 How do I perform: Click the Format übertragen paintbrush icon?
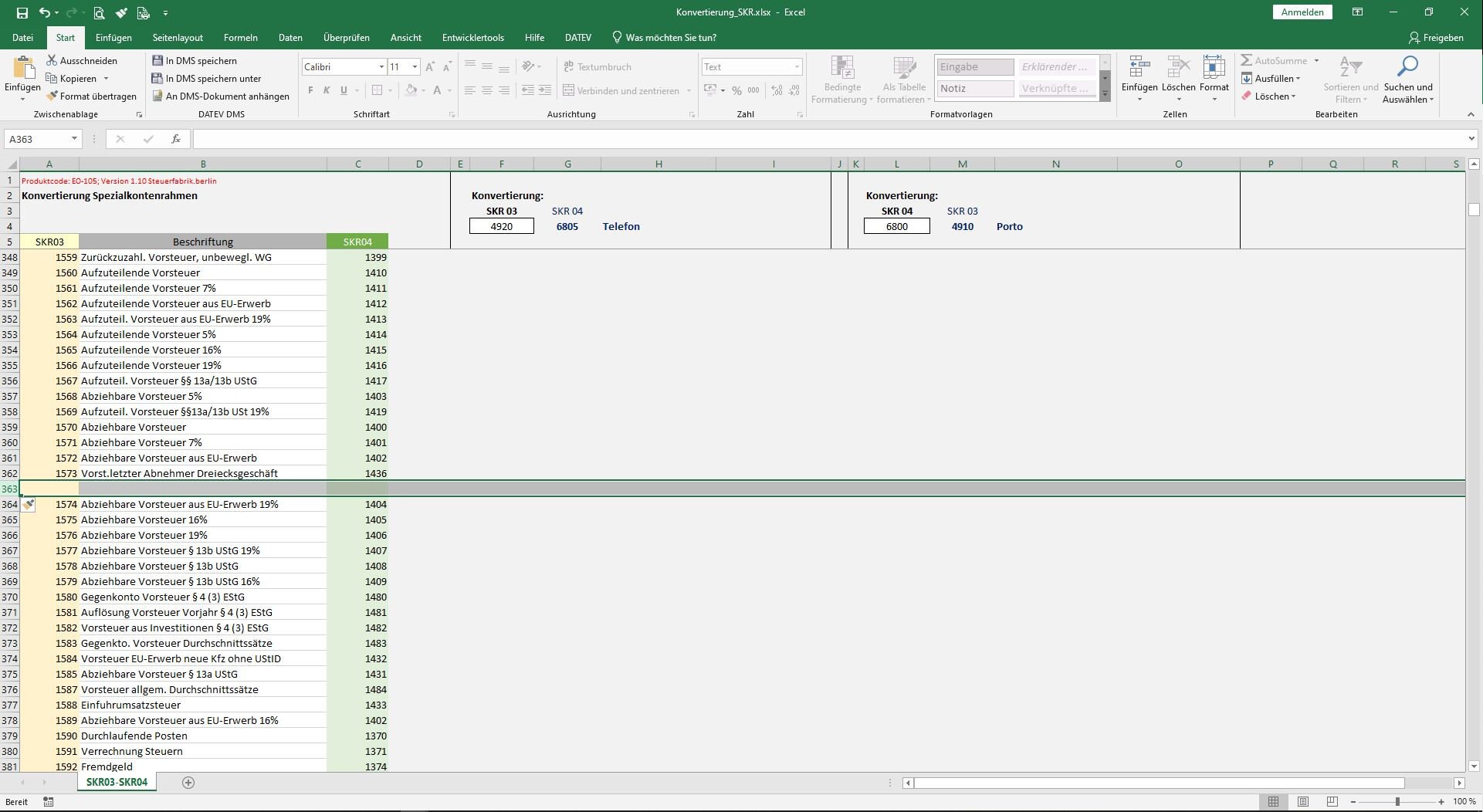point(52,96)
